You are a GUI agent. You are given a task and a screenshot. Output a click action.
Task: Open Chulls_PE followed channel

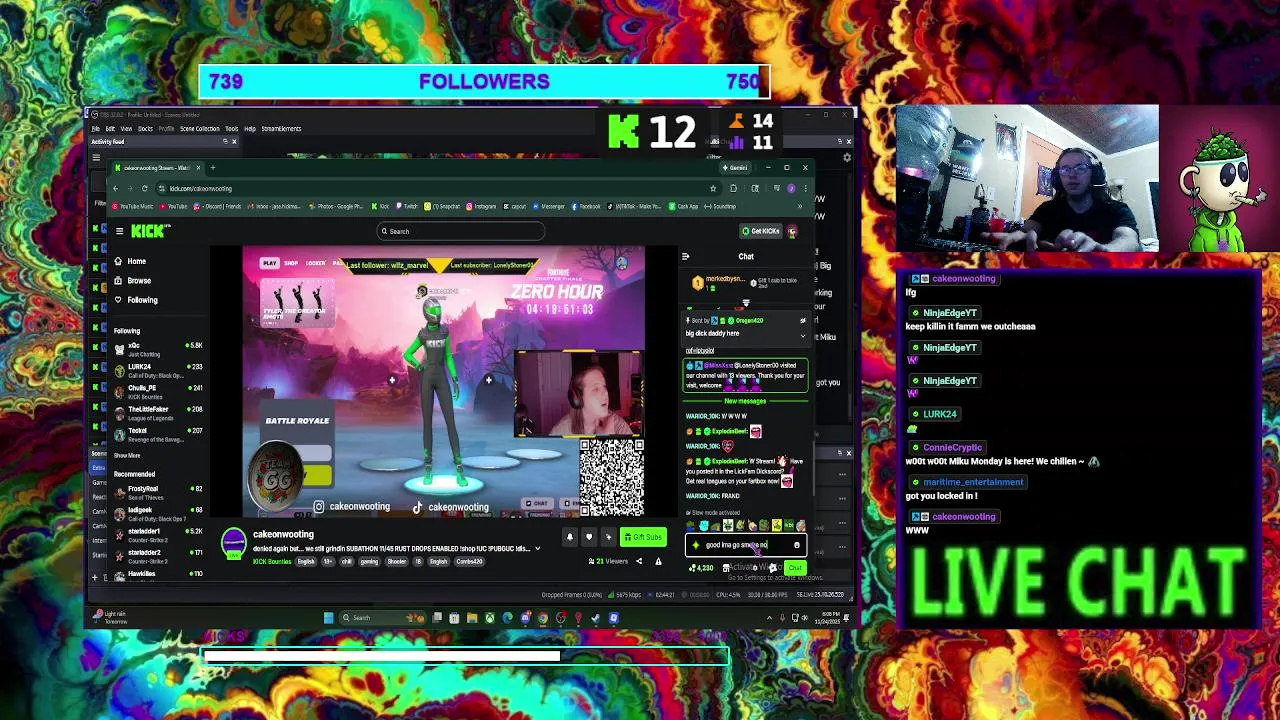click(158, 391)
